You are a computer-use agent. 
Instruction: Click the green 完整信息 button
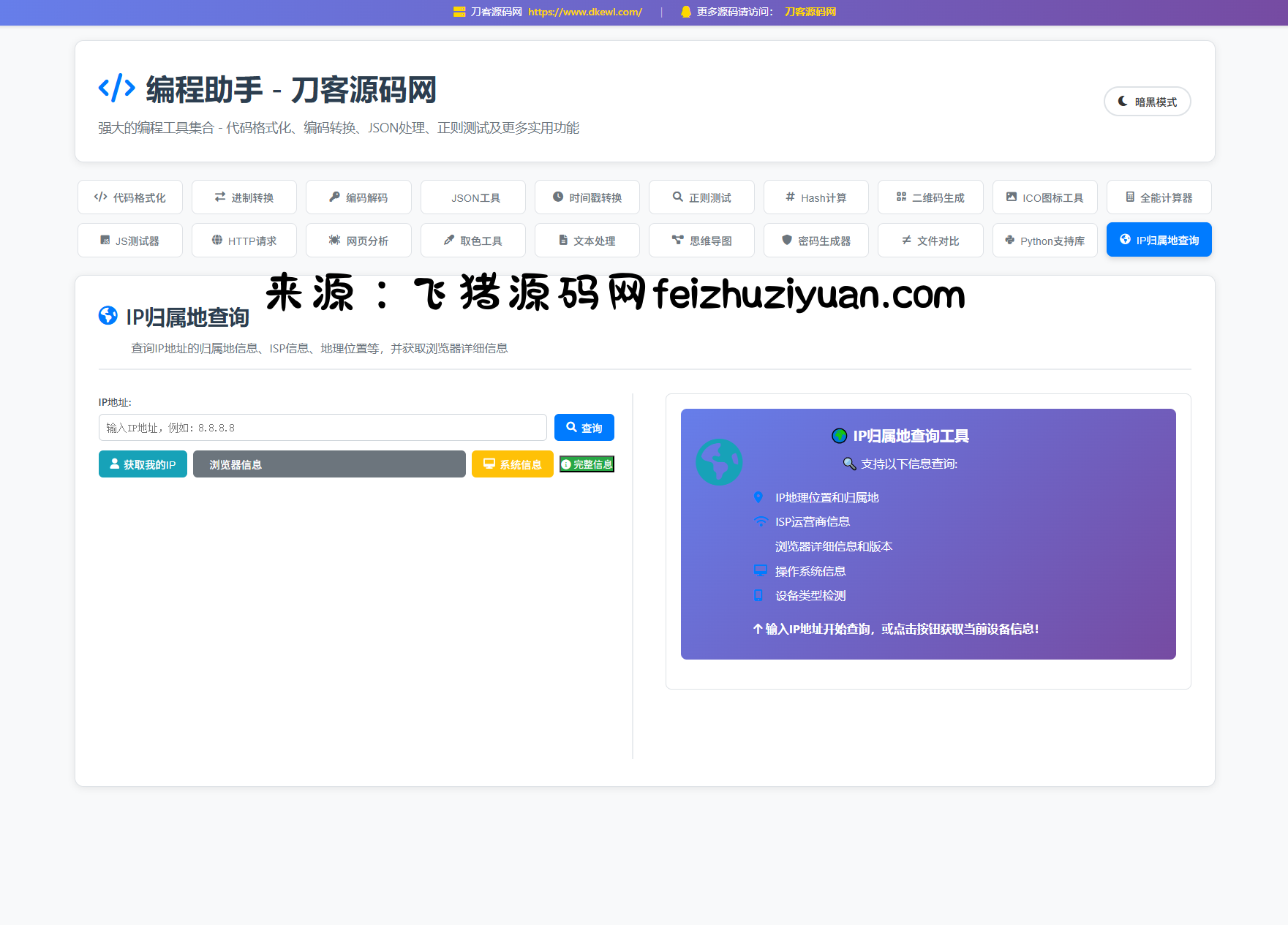587,464
